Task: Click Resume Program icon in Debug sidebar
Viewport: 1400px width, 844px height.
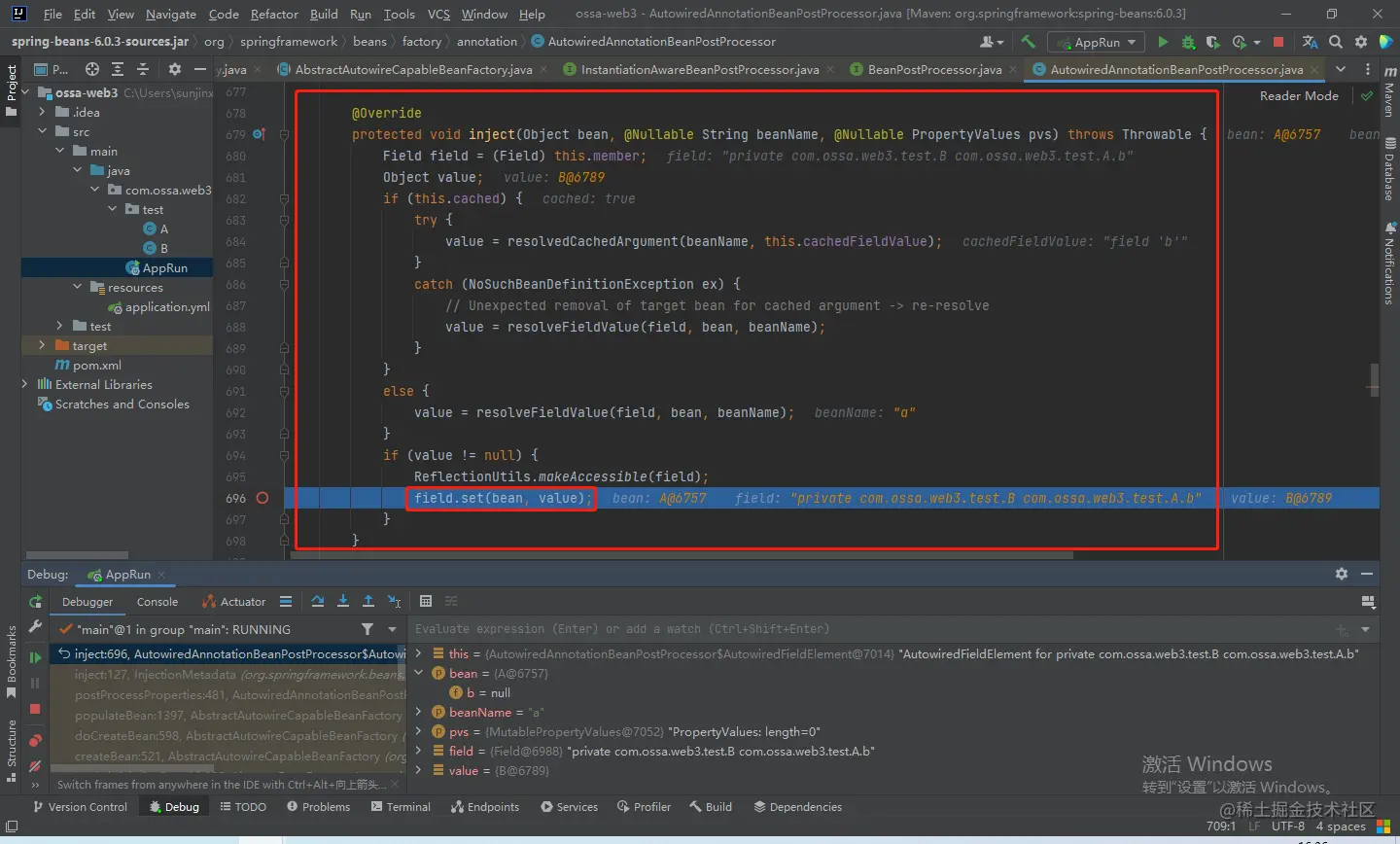Action: [35, 657]
